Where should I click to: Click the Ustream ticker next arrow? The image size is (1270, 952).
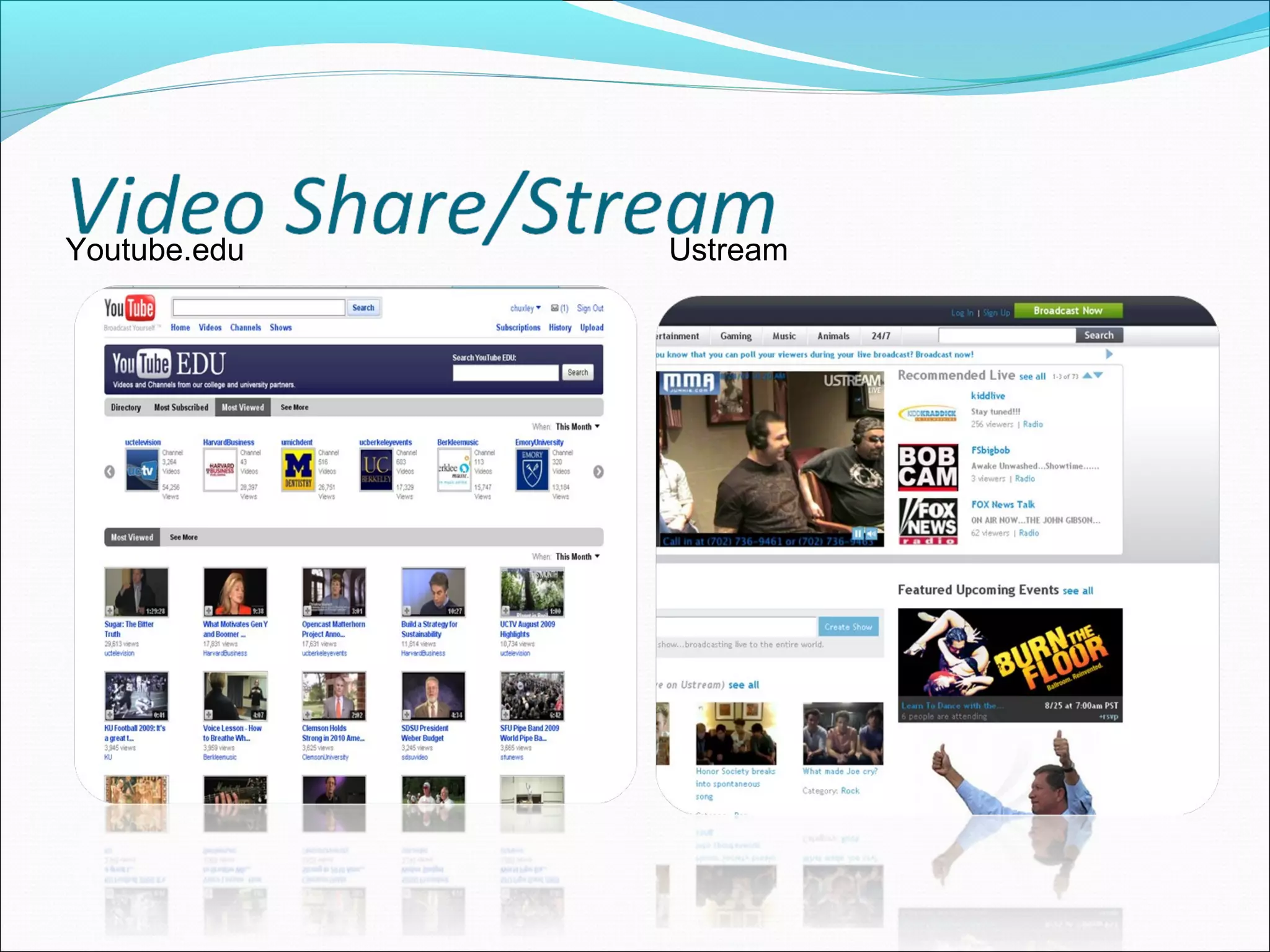(1109, 354)
